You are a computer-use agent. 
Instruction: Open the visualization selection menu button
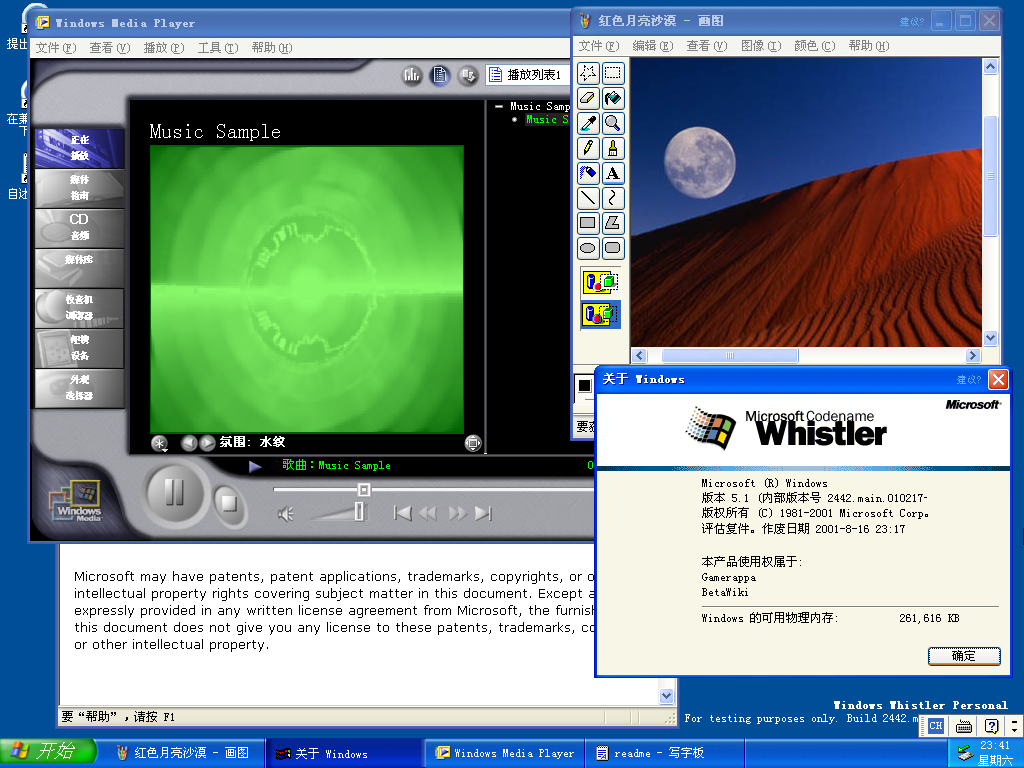point(159,443)
